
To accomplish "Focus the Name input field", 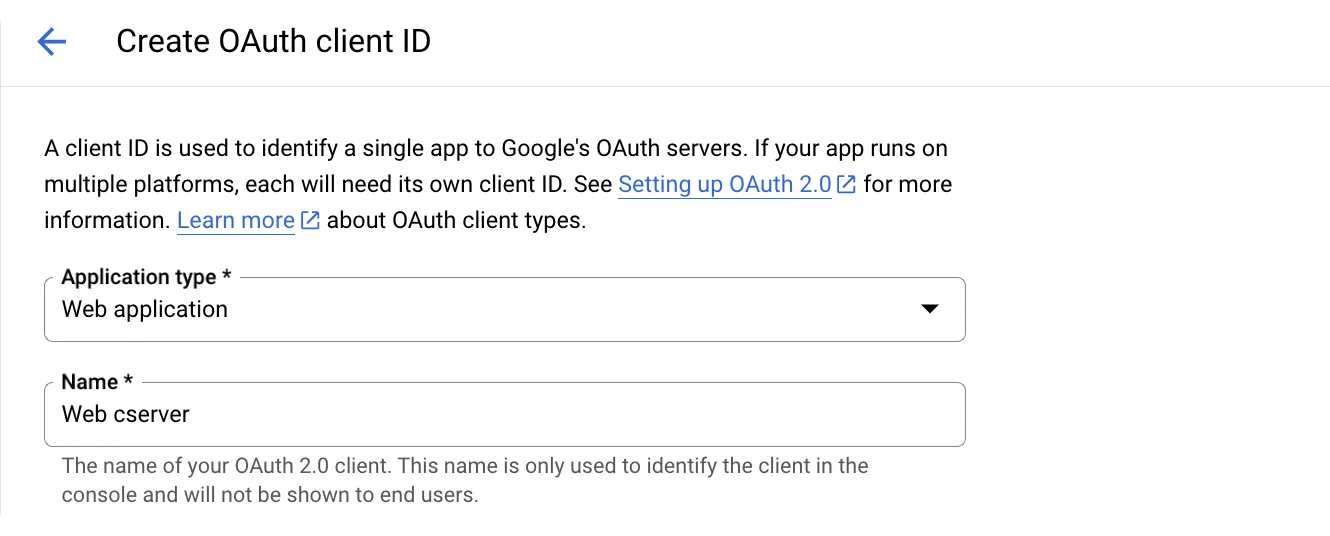I will pyautogui.click(x=505, y=414).
